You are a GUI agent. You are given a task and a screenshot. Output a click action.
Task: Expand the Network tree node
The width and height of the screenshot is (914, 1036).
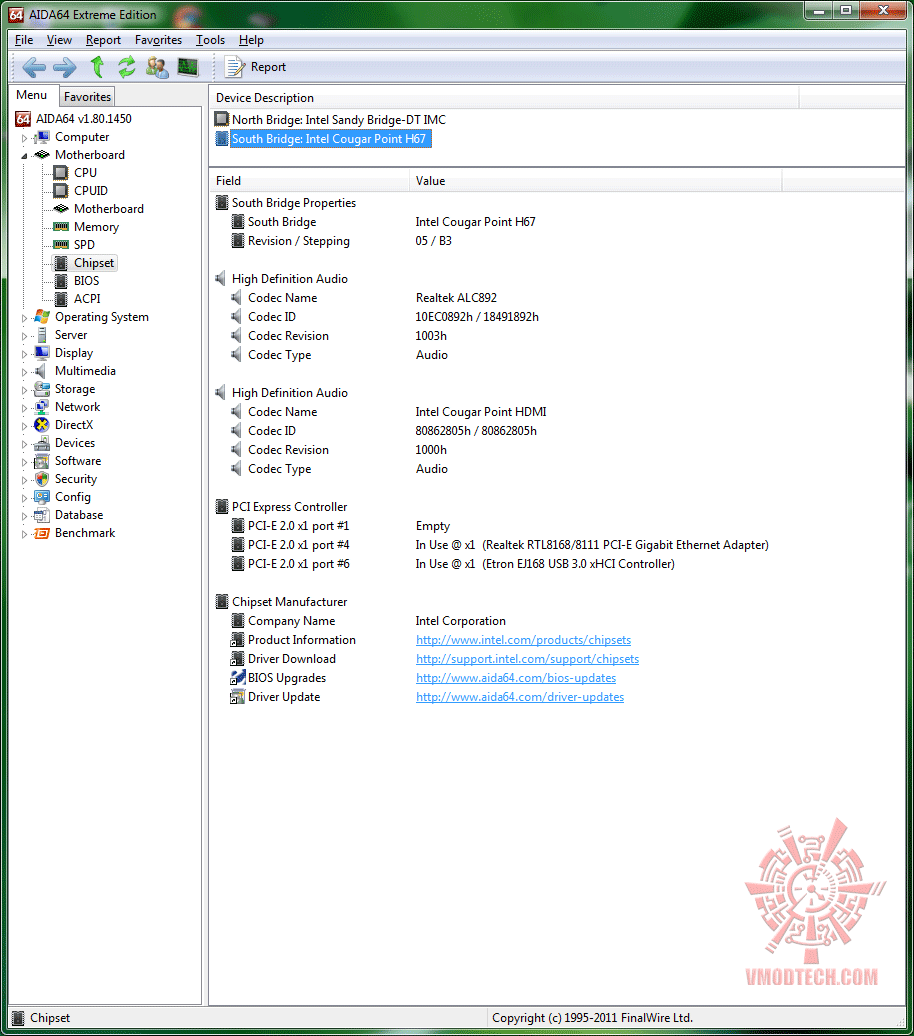tap(24, 408)
